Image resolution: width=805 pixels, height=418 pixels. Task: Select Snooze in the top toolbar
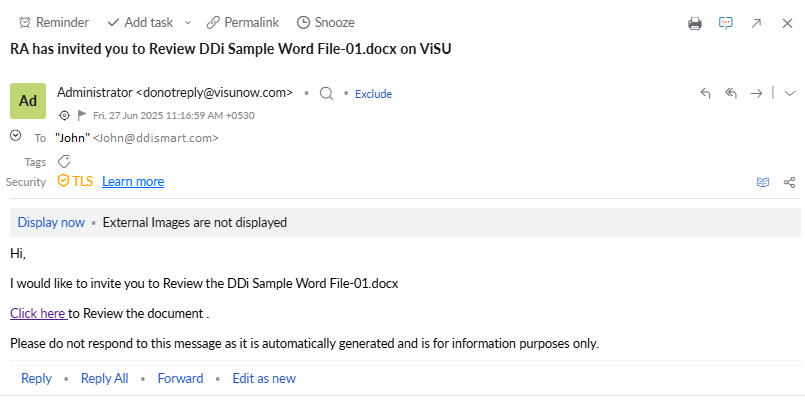[x=325, y=22]
